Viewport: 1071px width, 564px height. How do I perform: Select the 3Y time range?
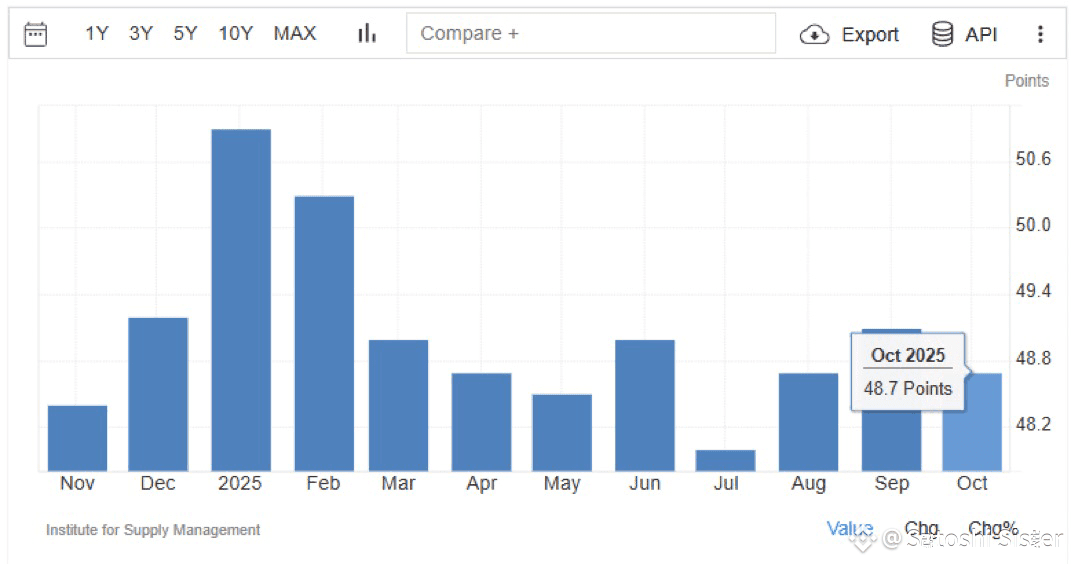141,33
